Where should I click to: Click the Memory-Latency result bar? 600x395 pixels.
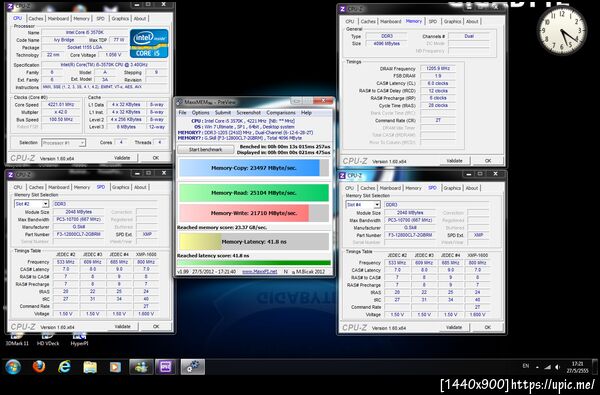(254, 242)
